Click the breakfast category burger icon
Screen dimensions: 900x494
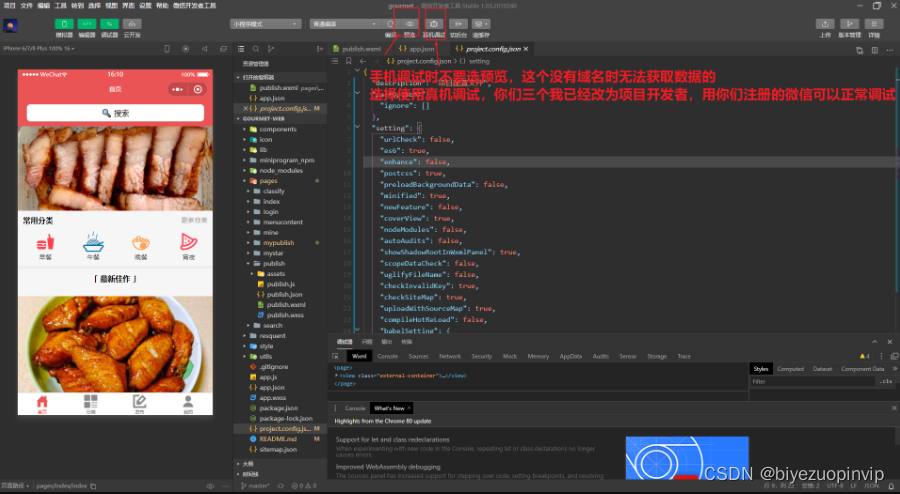[x=45, y=244]
